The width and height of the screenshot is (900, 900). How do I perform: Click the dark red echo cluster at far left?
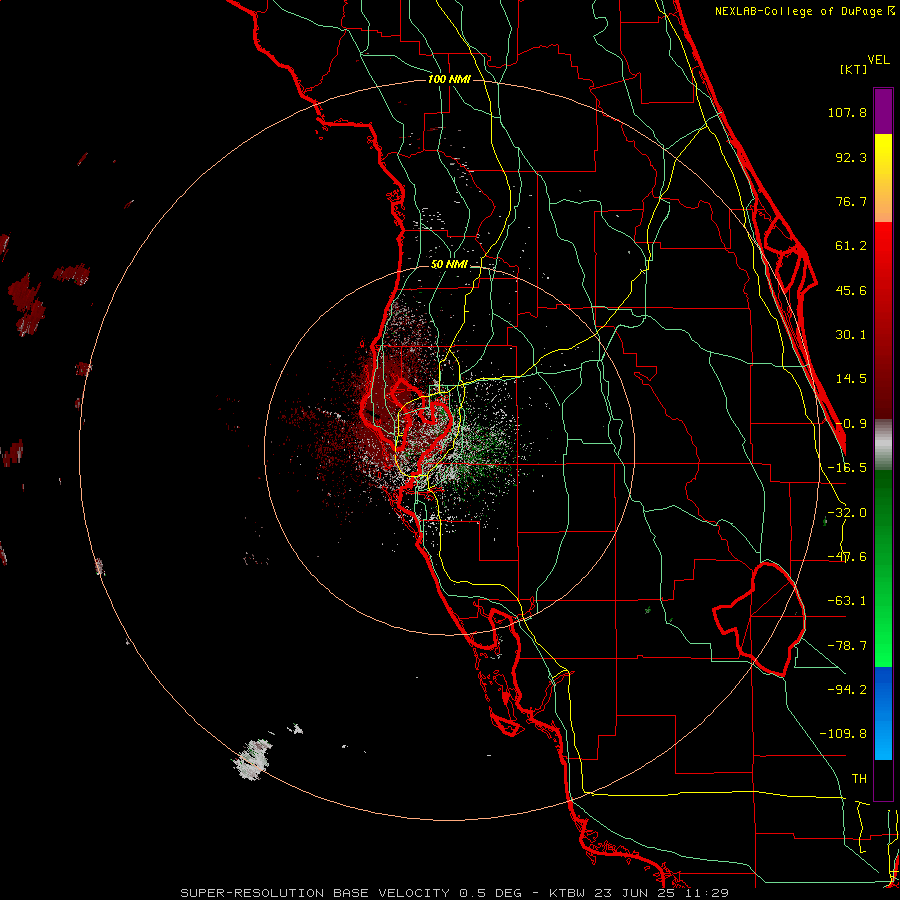pyautogui.click(x=27, y=304)
